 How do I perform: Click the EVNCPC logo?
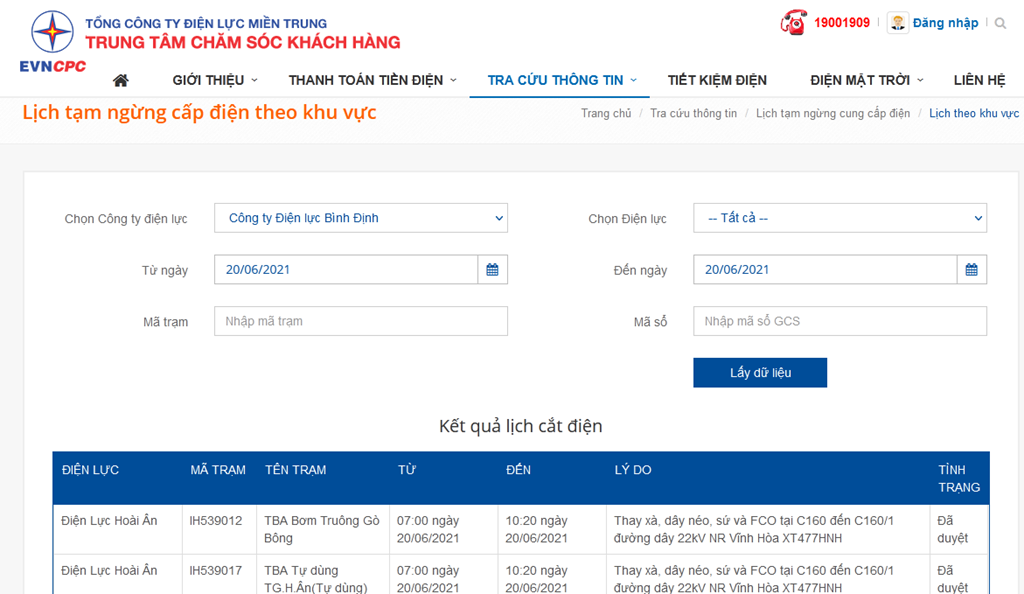click(53, 41)
